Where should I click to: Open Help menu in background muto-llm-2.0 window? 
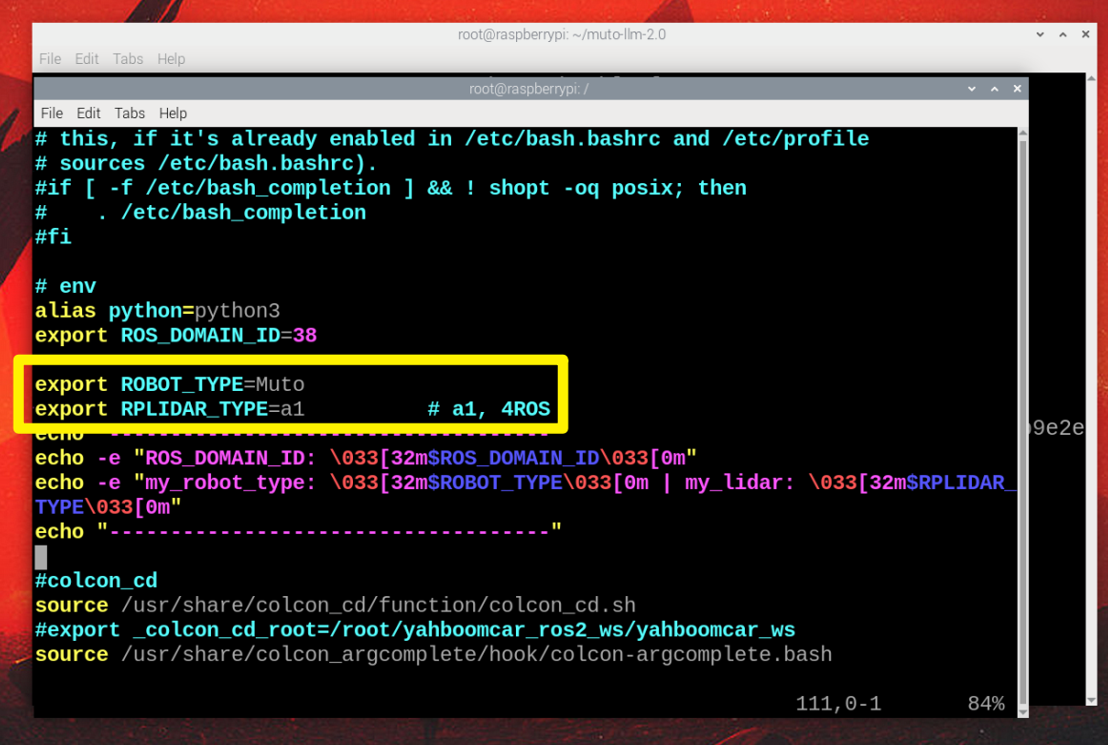pos(171,59)
